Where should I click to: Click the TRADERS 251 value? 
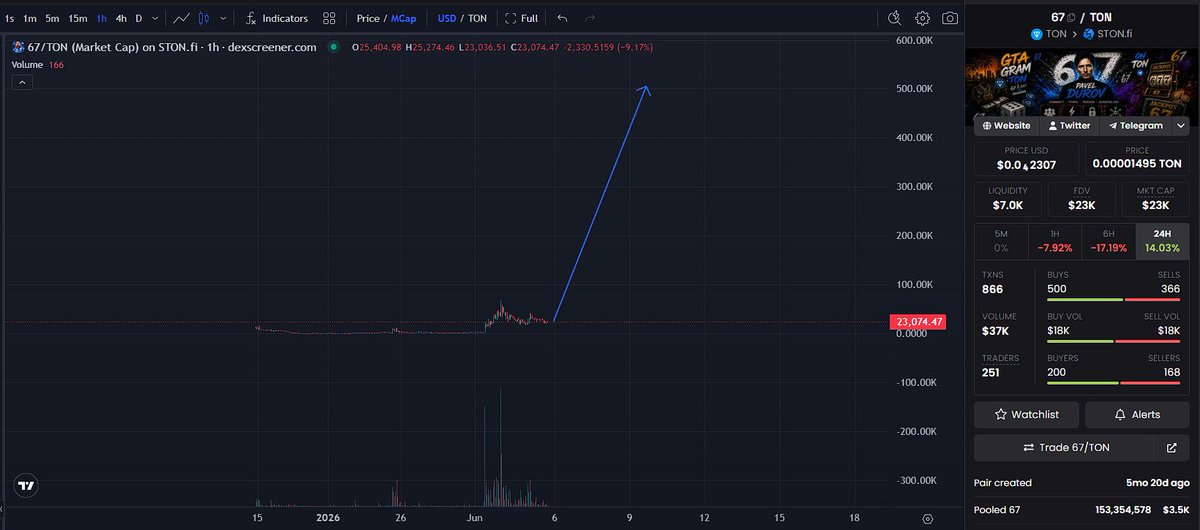(x=992, y=372)
